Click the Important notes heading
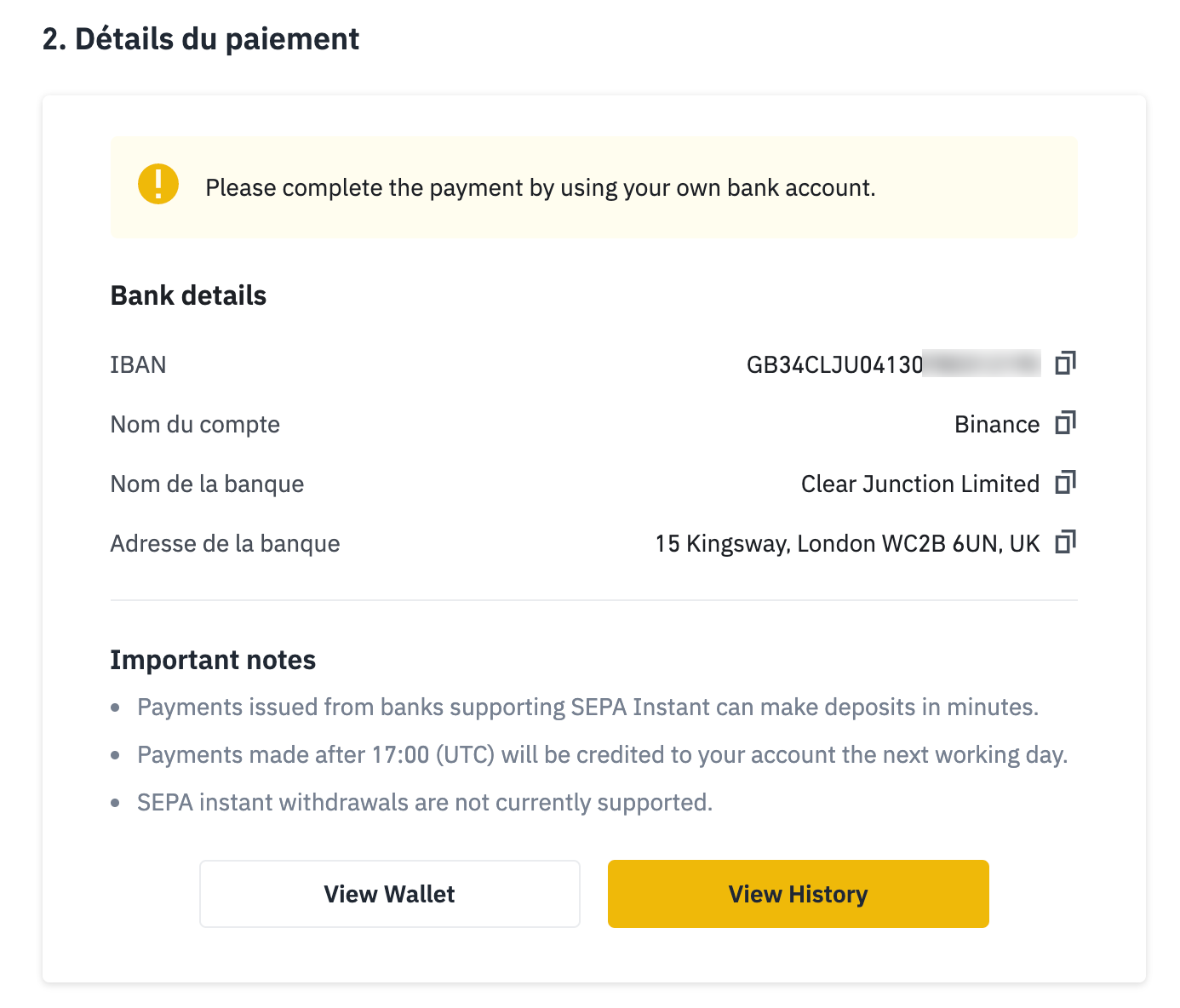This screenshot has height=1008, width=1180. pos(213,660)
